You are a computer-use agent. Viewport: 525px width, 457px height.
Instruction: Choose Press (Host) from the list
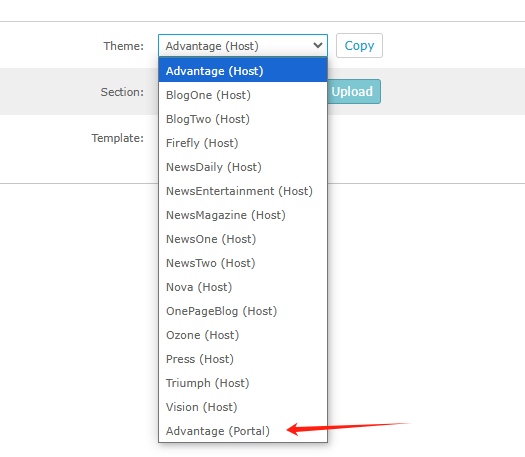tap(243, 359)
